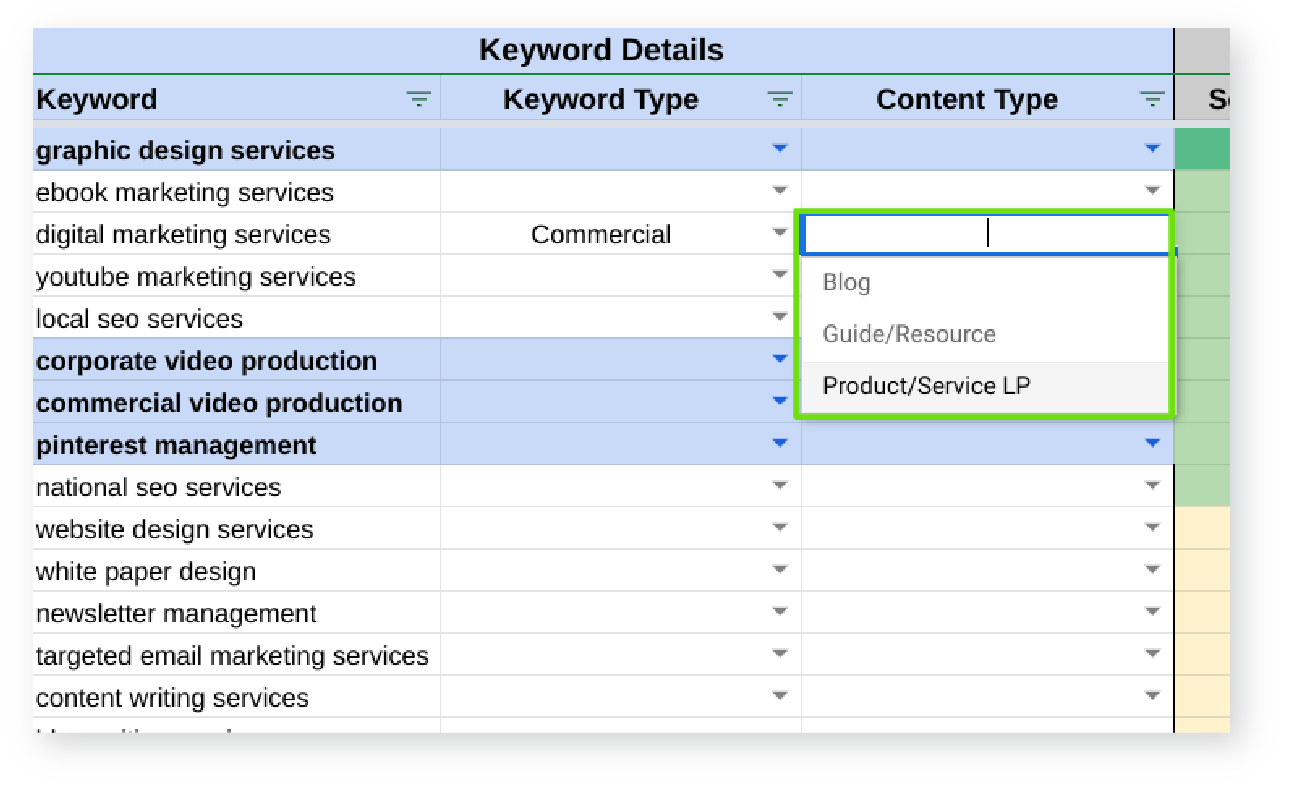Click the open Content Type input field
The height and width of the screenshot is (807, 1298).
(x=985, y=234)
